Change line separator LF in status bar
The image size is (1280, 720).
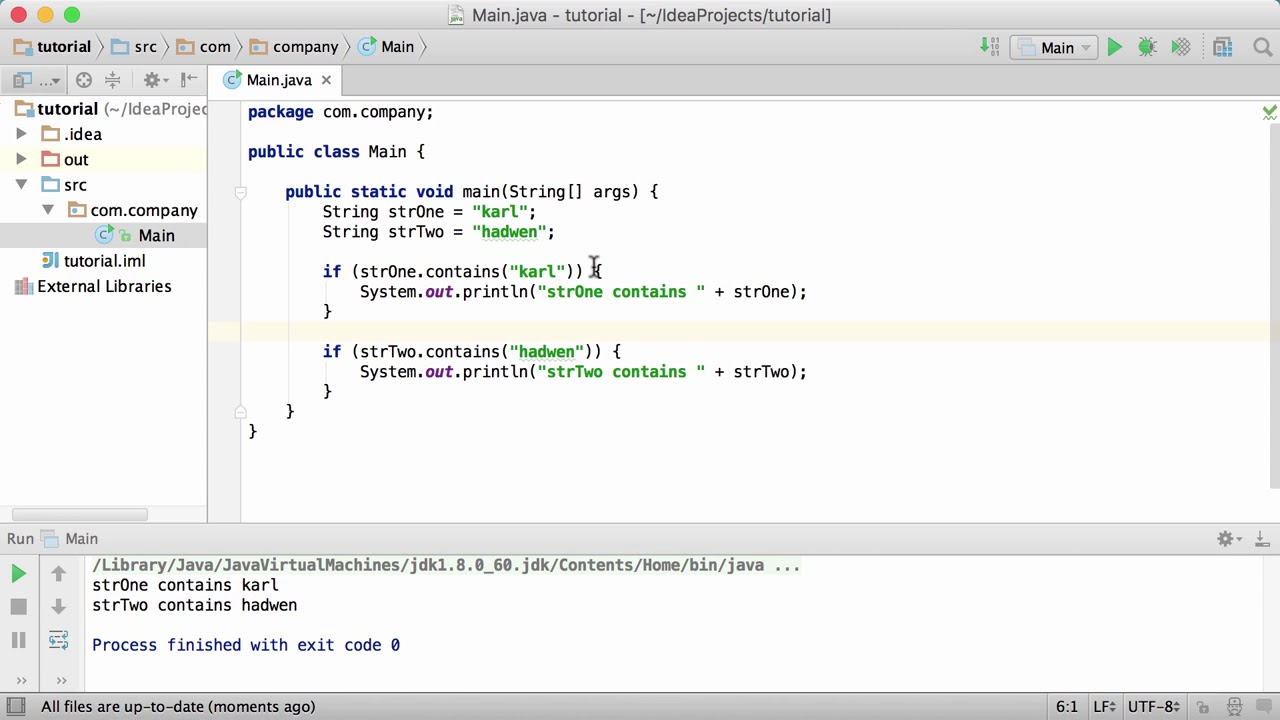click(x=1104, y=707)
